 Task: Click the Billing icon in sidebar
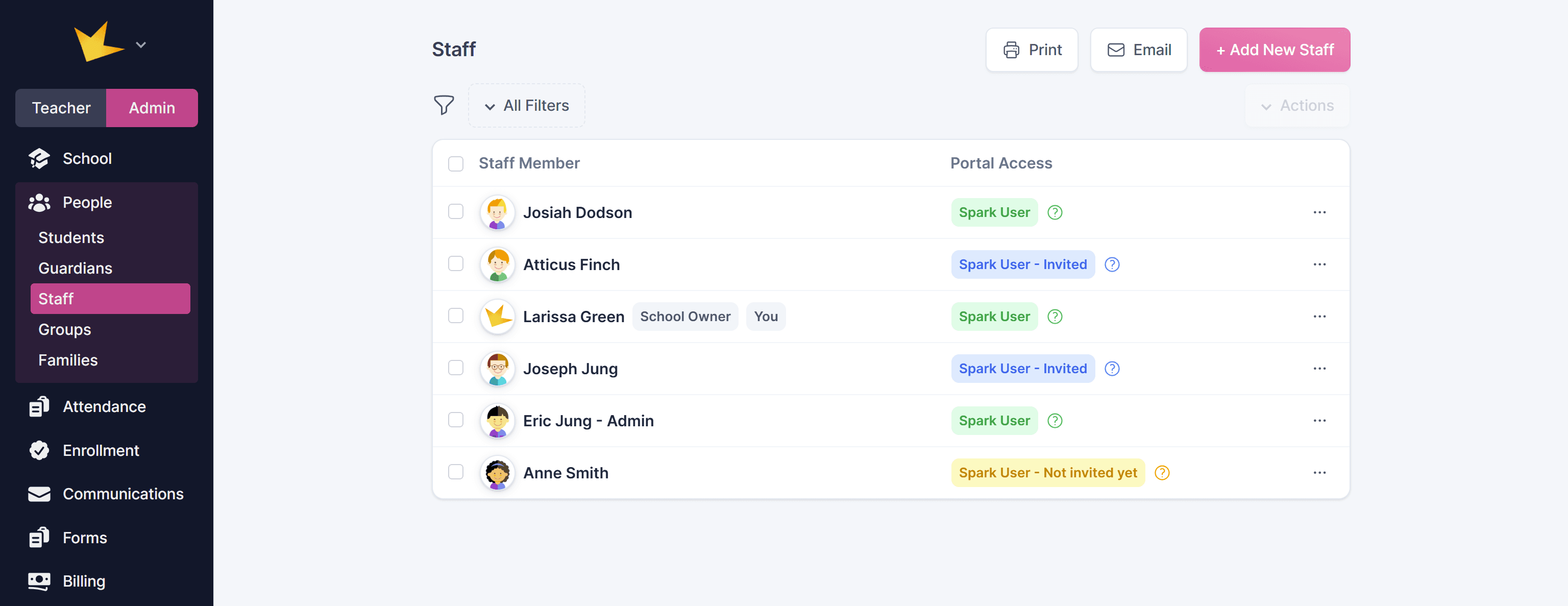(40, 581)
